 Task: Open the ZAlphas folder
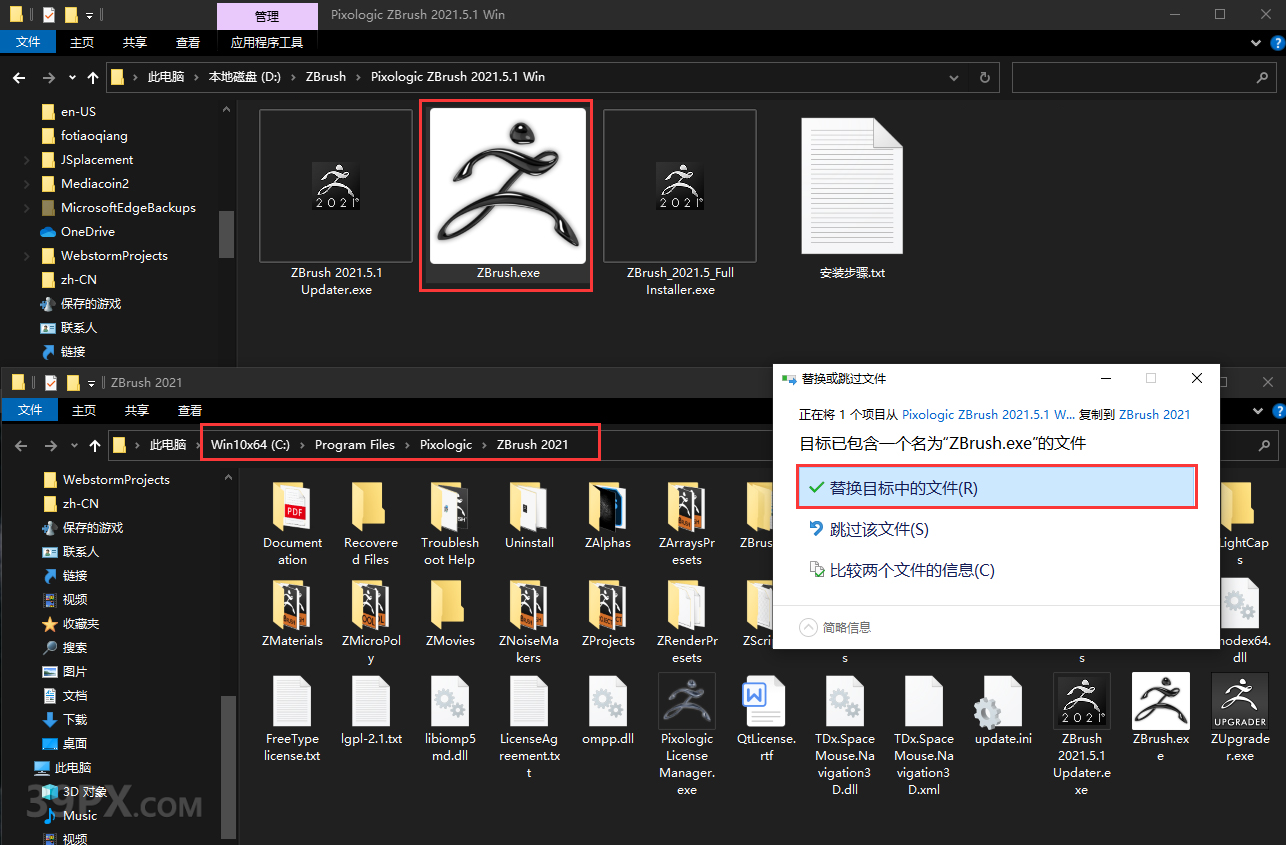point(608,515)
